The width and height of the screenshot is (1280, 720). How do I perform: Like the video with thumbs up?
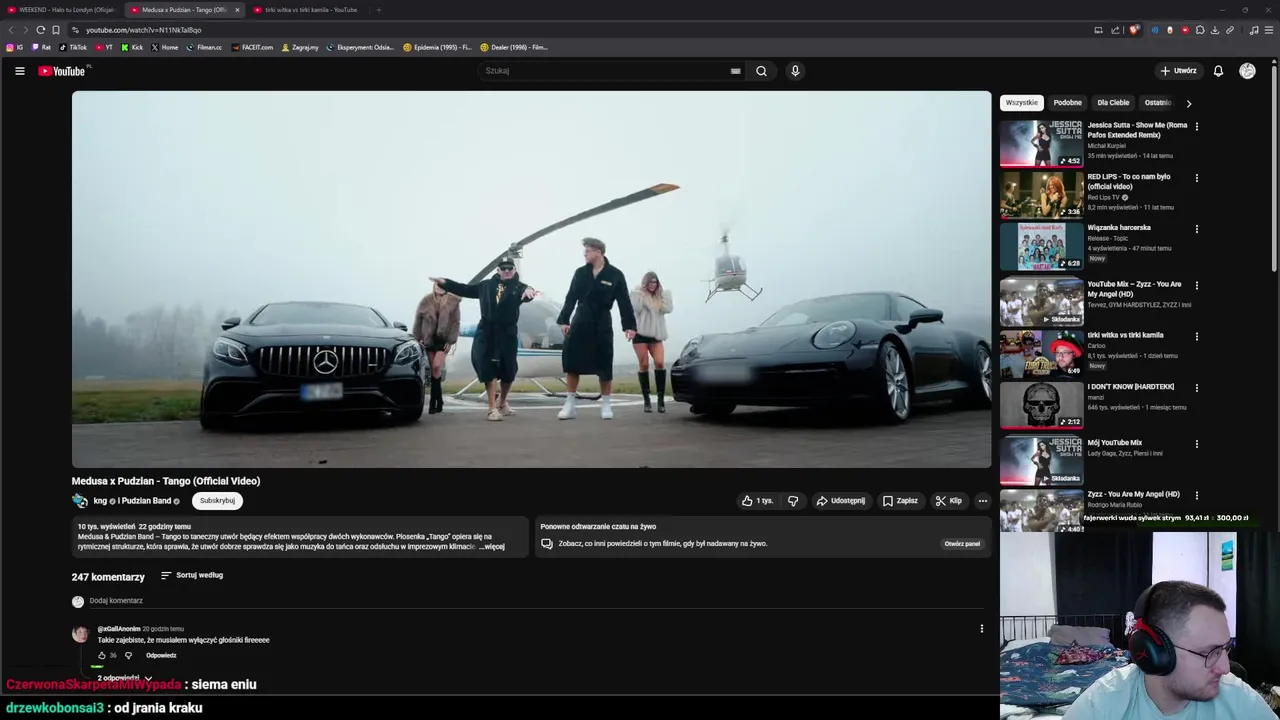757,501
